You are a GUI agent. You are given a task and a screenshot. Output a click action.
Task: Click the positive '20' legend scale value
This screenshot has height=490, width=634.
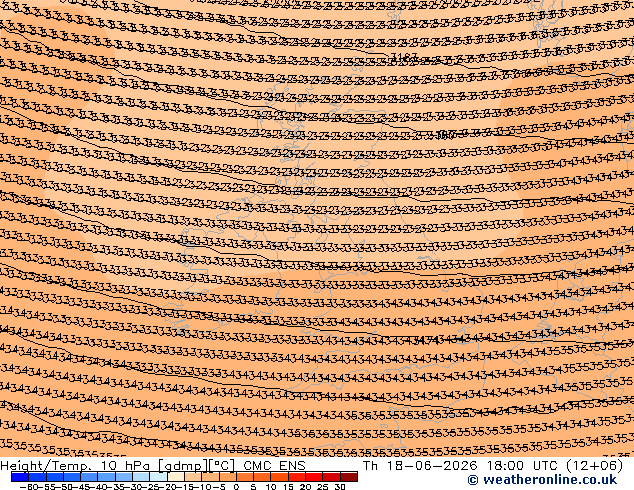[x=305, y=487]
